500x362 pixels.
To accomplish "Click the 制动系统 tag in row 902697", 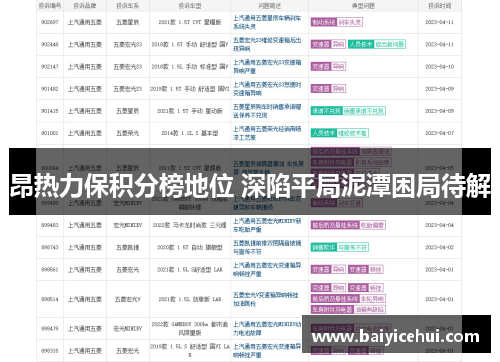I will pos(323,22).
